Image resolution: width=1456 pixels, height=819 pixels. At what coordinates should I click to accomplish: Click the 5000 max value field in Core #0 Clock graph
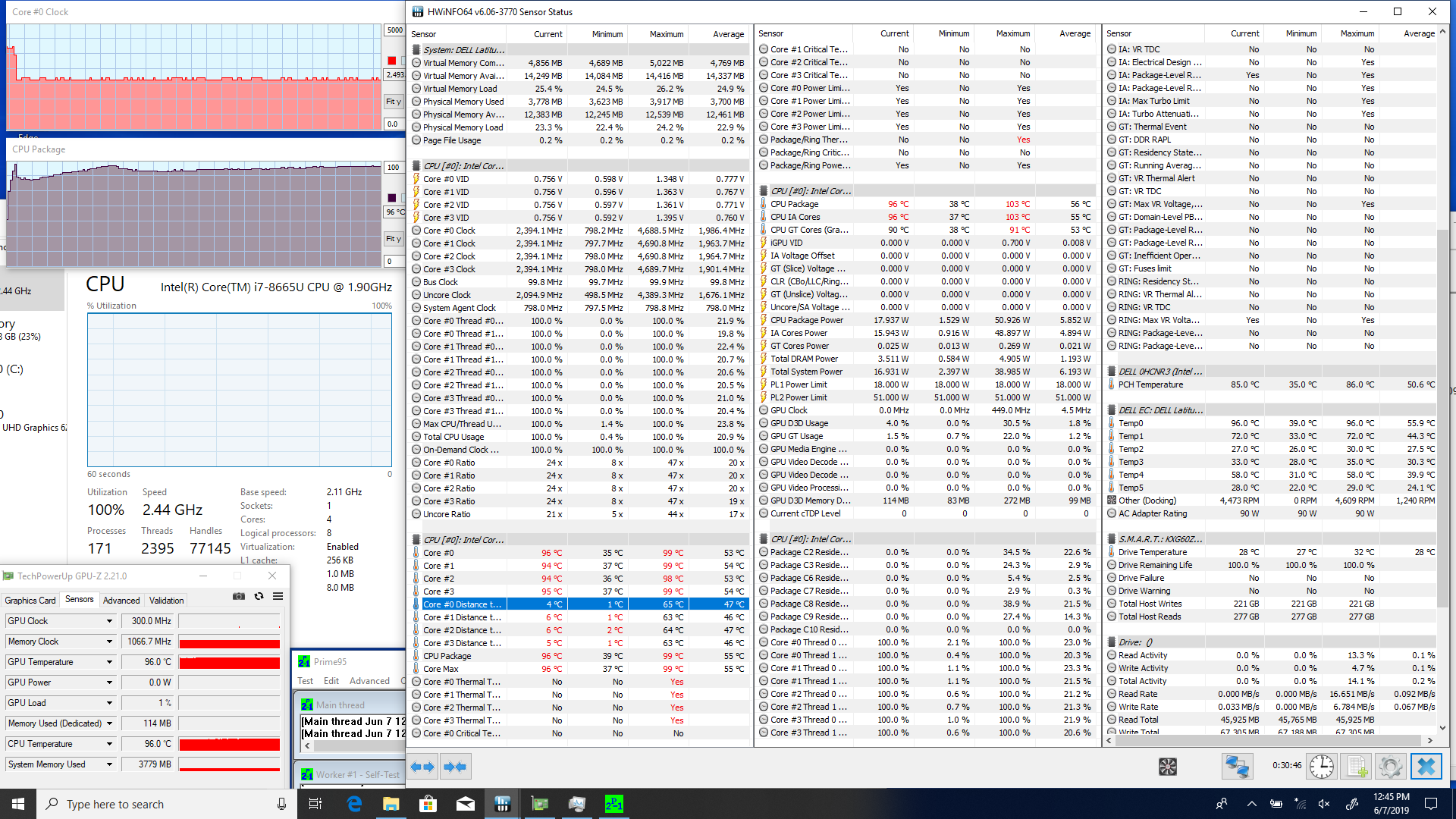(x=394, y=30)
